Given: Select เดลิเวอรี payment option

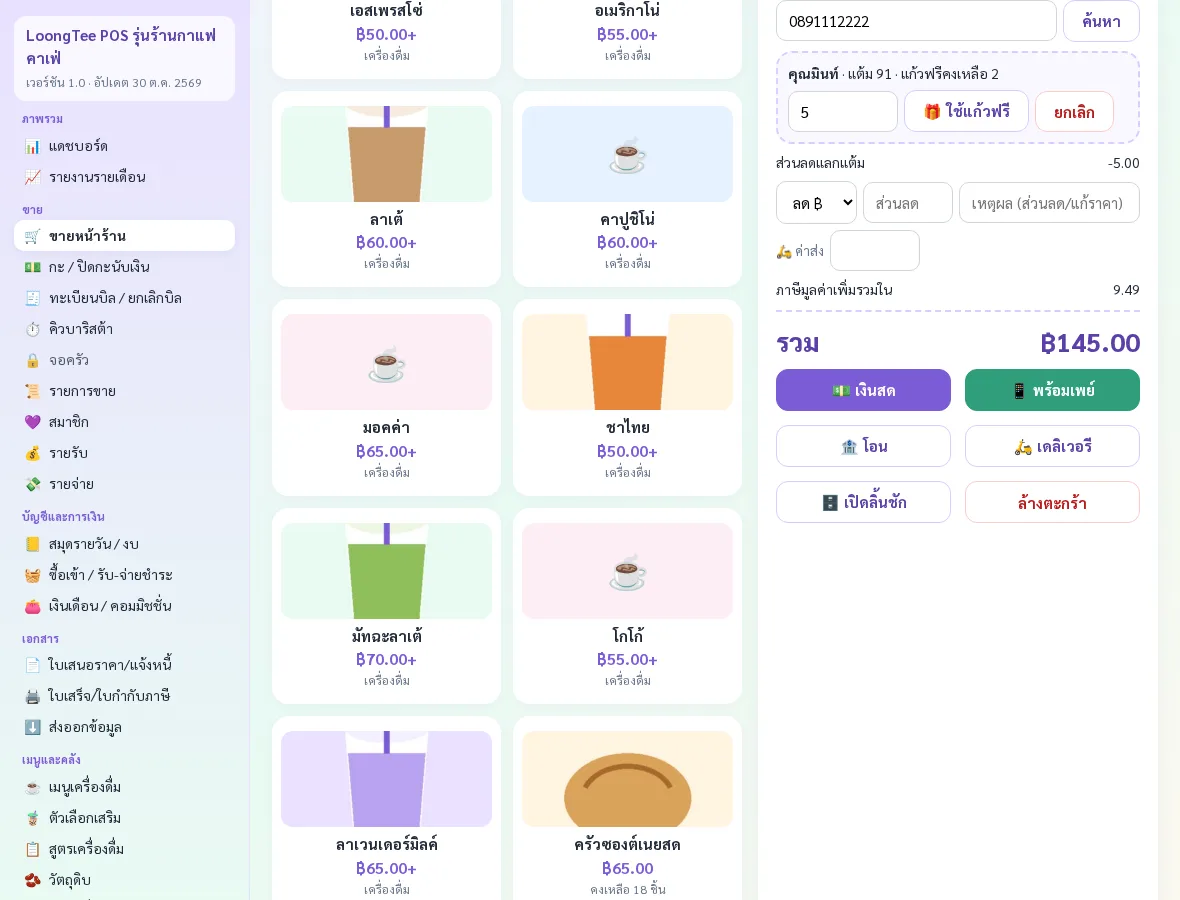Looking at the screenshot, I should (1052, 446).
